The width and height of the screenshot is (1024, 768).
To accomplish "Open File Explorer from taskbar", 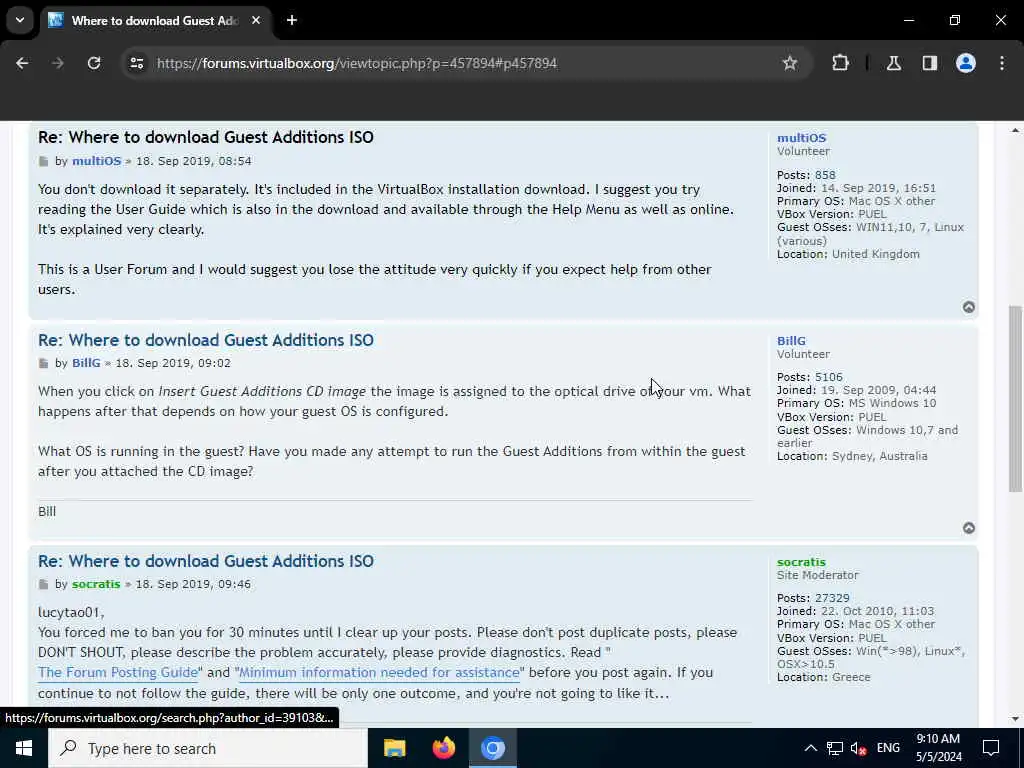I will [394, 748].
